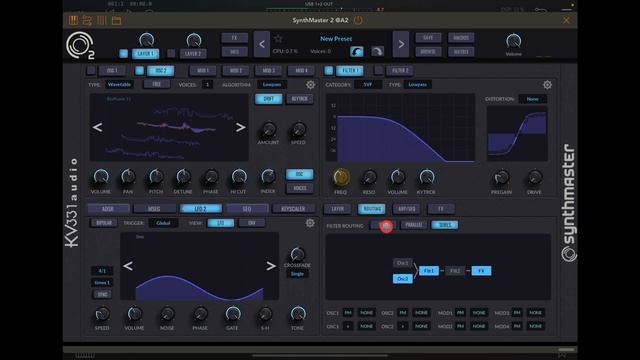Switch to OSC 1 tab

click(x=112, y=70)
